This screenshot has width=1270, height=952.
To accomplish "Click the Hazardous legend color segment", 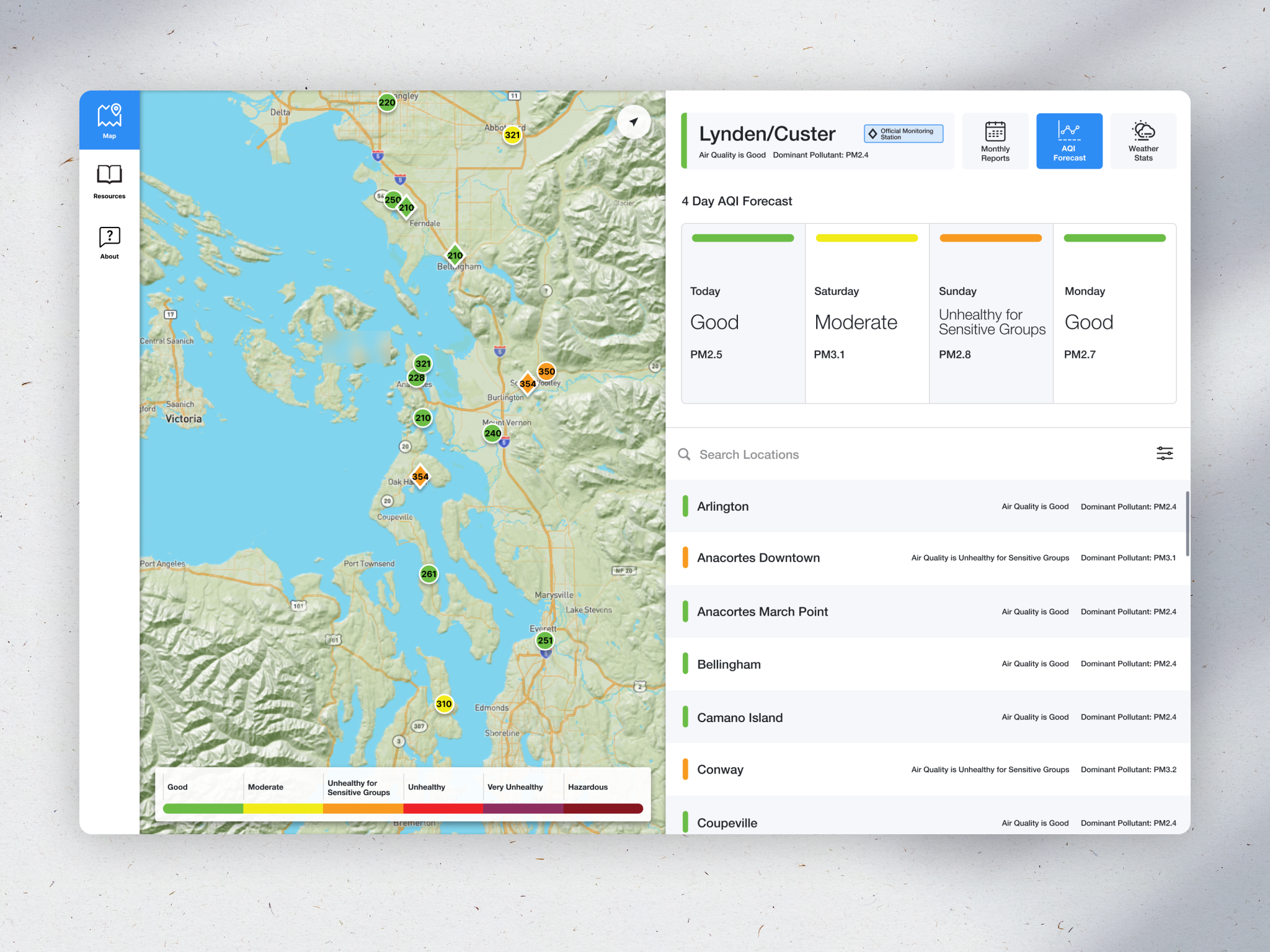I will [x=603, y=808].
